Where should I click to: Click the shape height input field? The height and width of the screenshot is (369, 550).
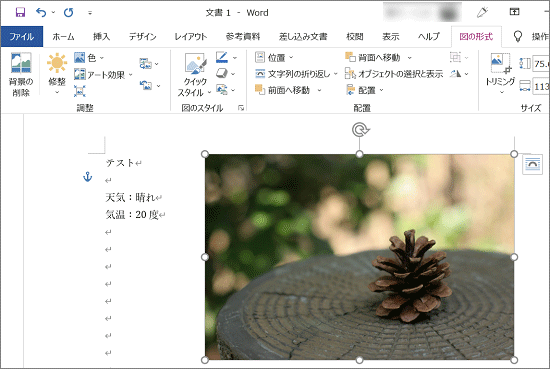[541, 64]
